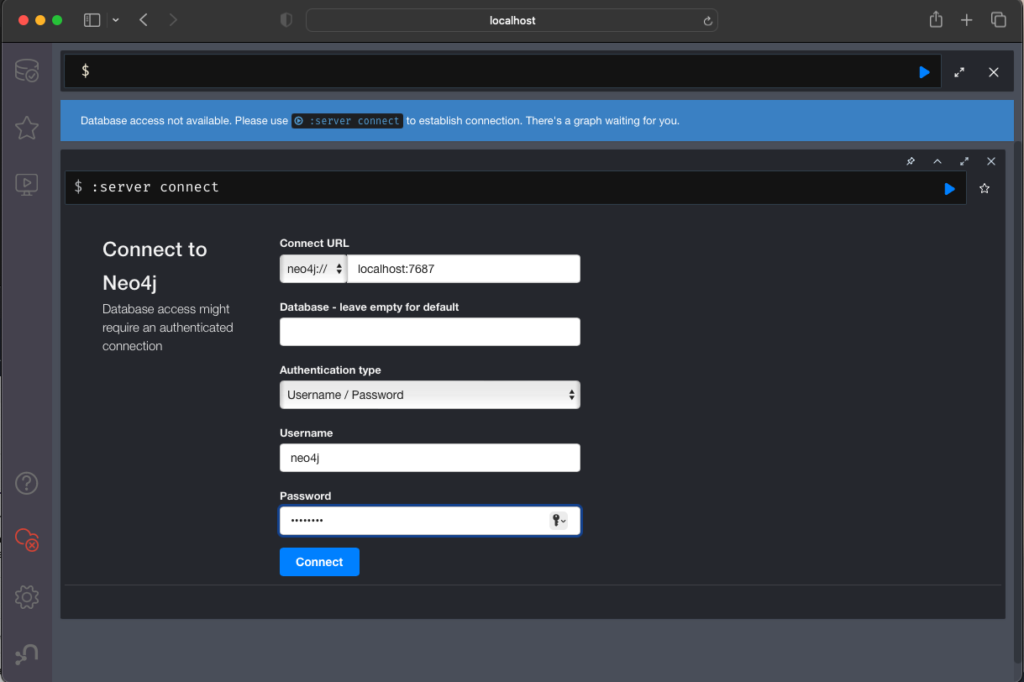Open the Help question mark icon

[27, 483]
